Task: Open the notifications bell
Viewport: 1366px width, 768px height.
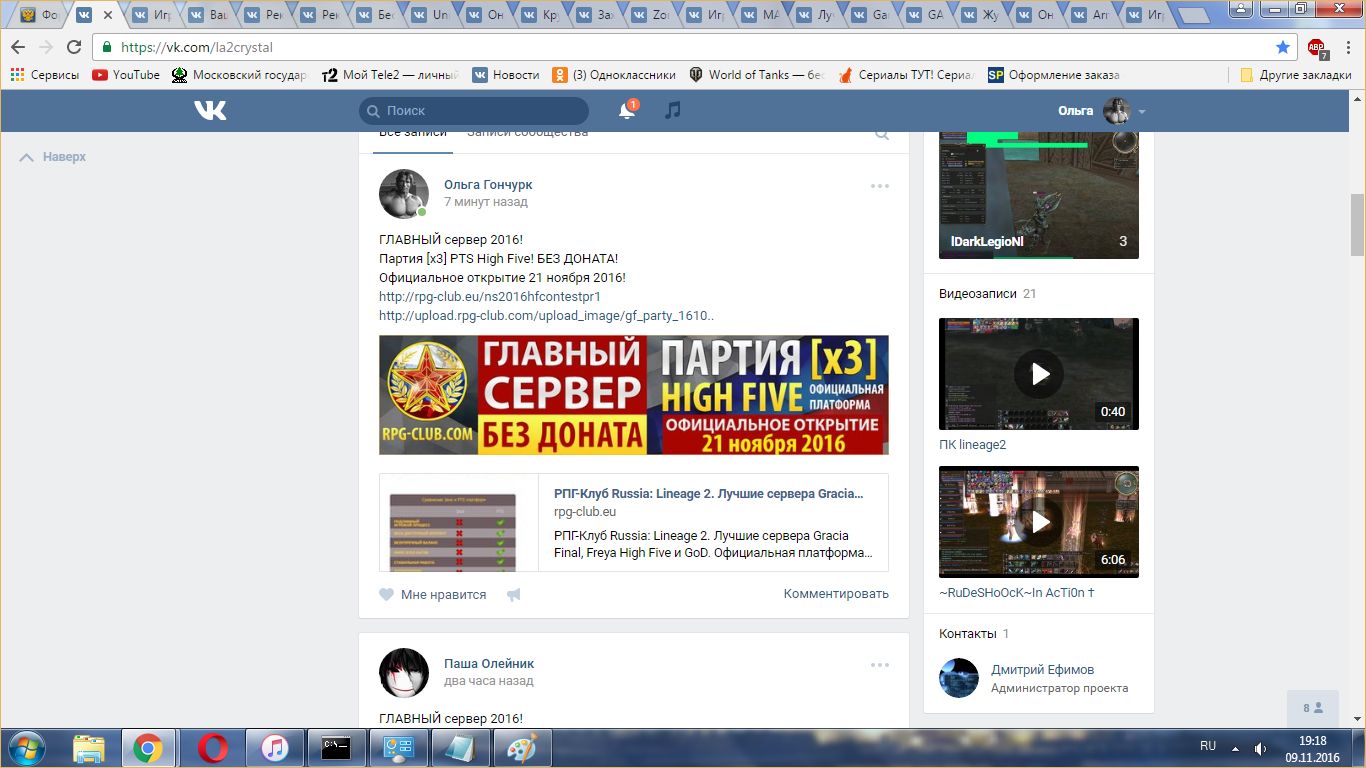Action: 627,111
